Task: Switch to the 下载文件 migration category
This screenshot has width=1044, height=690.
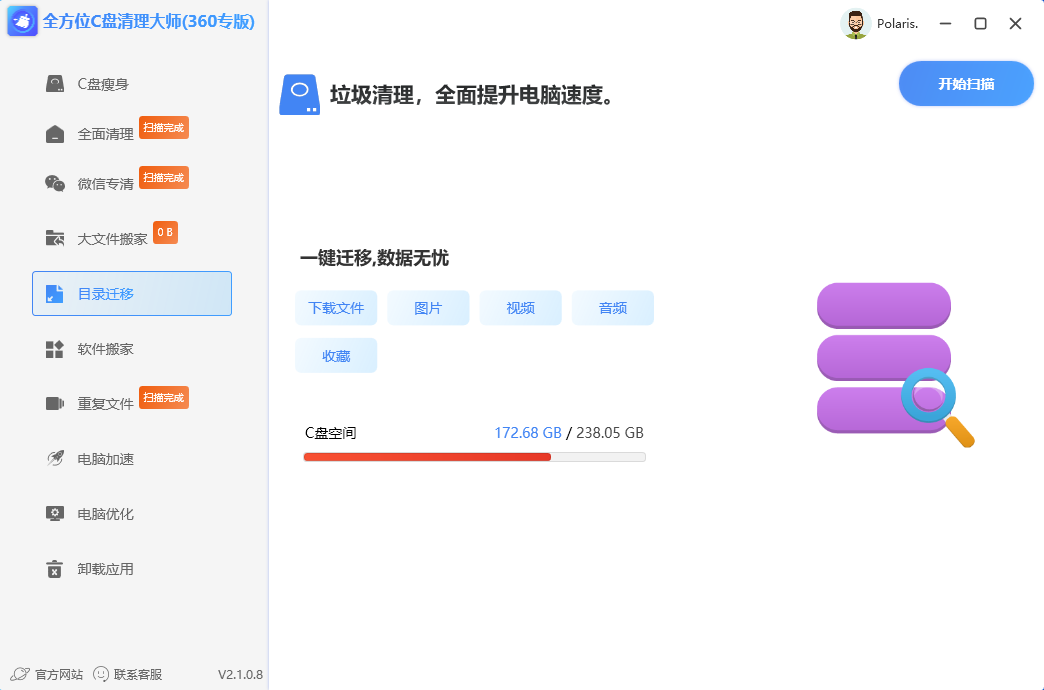Action: click(x=336, y=308)
